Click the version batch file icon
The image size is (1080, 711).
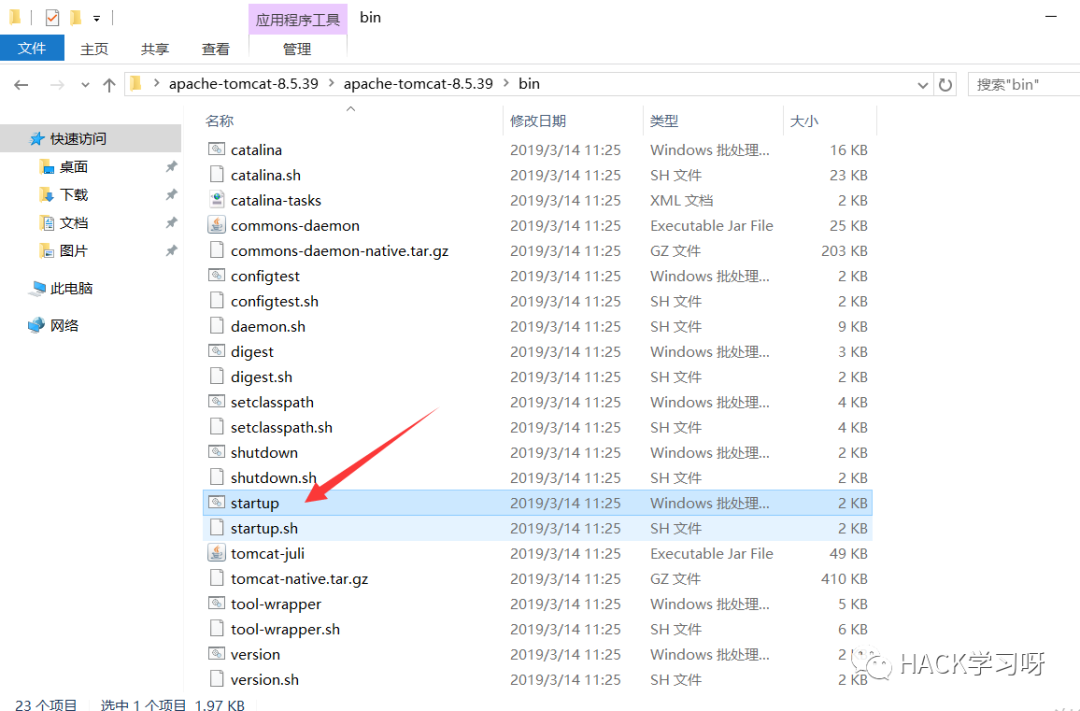(x=216, y=654)
